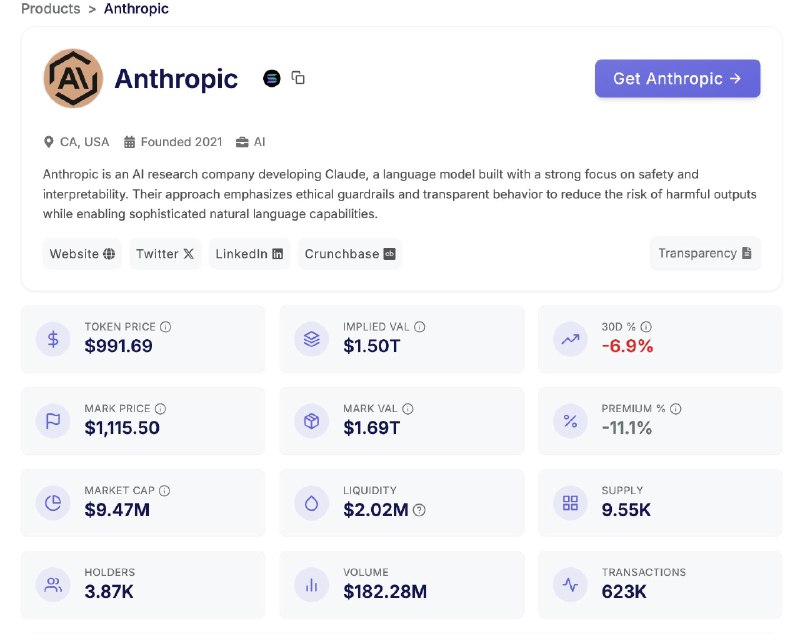The height and width of the screenshot is (634, 800).
Task: Open the Transparency document button
Action: tap(705, 253)
